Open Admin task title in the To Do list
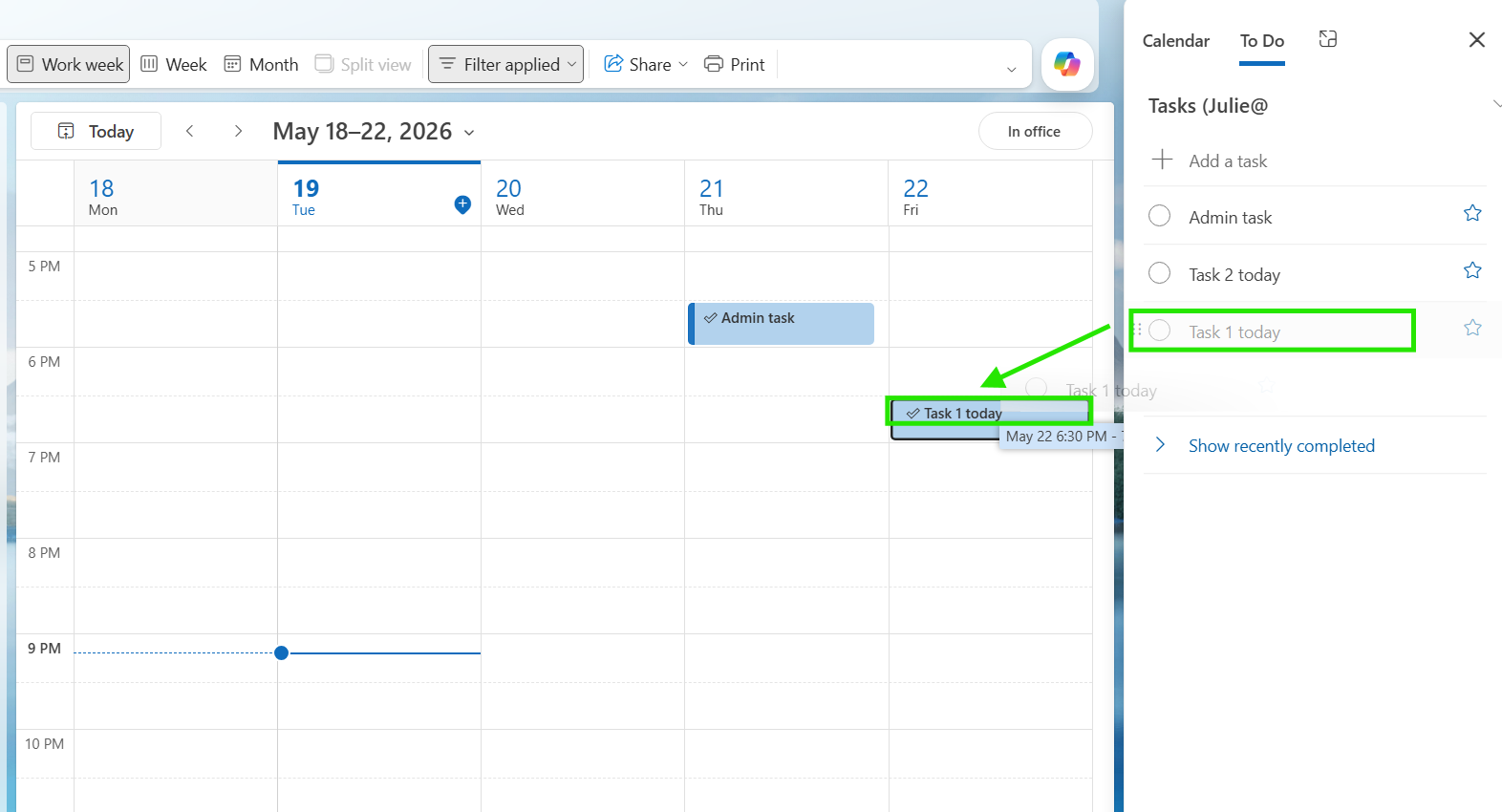Screen dimensions: 1502x812 click(1230, 217)
